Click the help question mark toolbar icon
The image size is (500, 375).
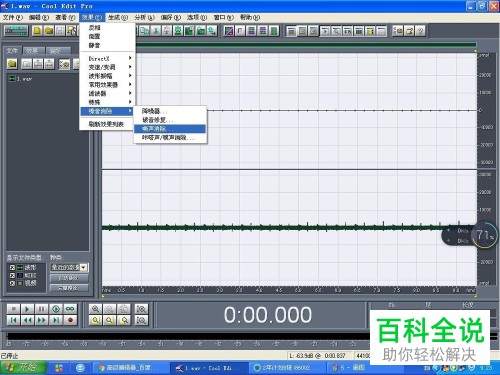(x=420, y=31)
